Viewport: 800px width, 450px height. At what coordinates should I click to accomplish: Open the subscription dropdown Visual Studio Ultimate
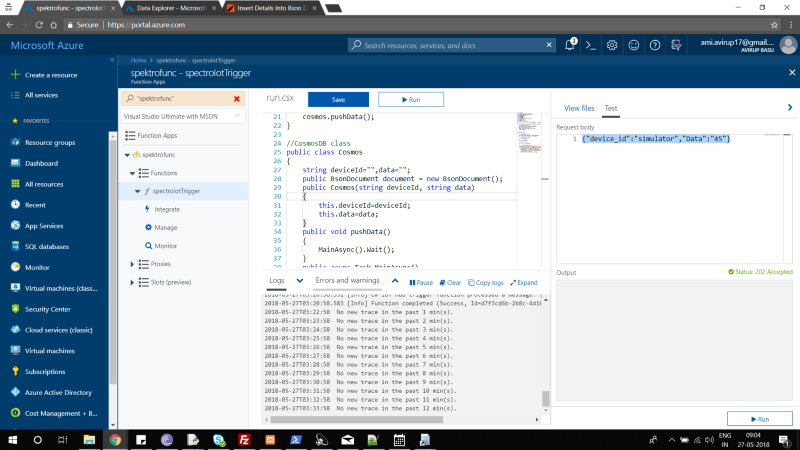click(x=182, y=116)
